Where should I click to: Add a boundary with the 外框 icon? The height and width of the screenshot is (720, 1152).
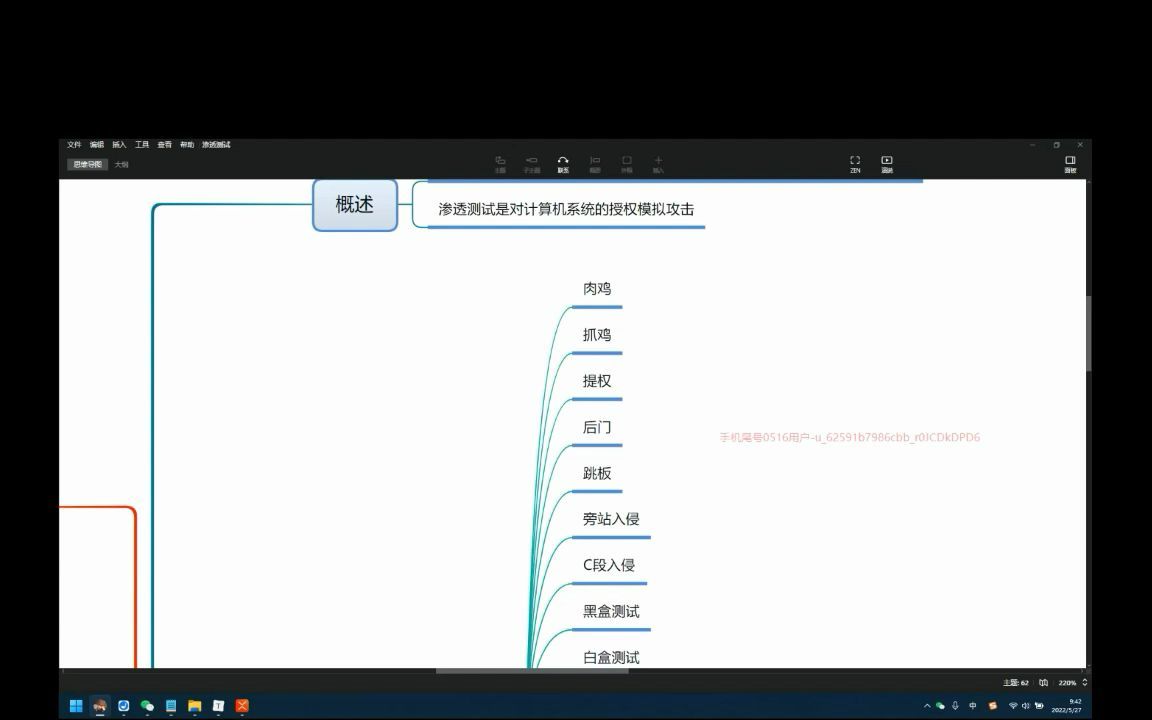point(627,160)
